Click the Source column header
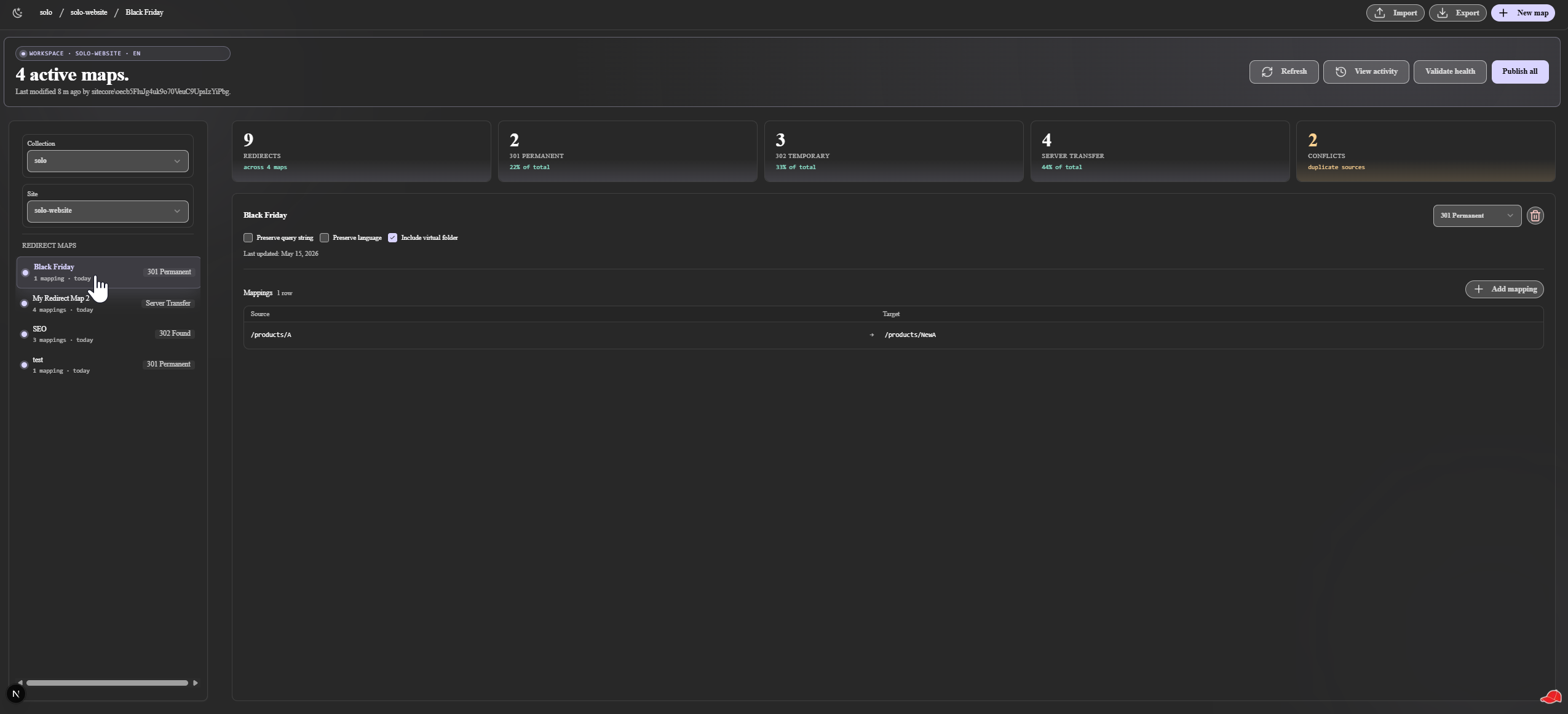1568x714 pixels. pyautogui.click(x=260, y=314)
